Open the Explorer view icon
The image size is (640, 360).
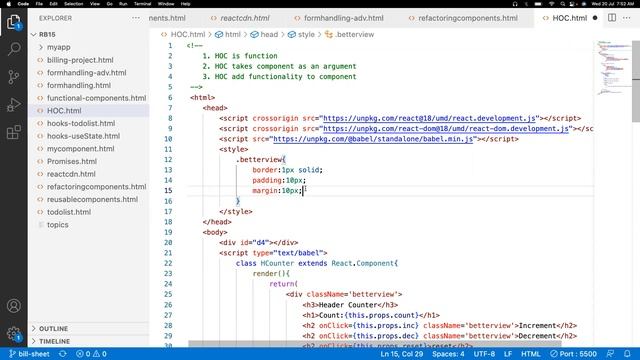pos(13,22)
